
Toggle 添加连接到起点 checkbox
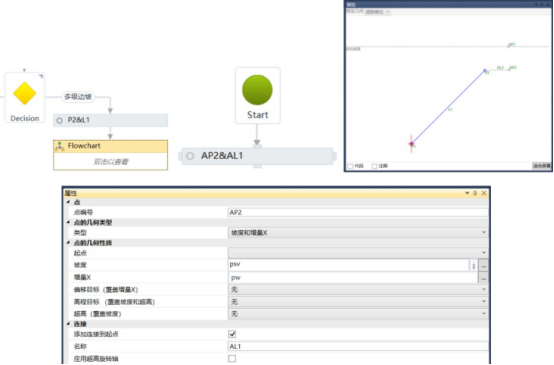(232, 334)
